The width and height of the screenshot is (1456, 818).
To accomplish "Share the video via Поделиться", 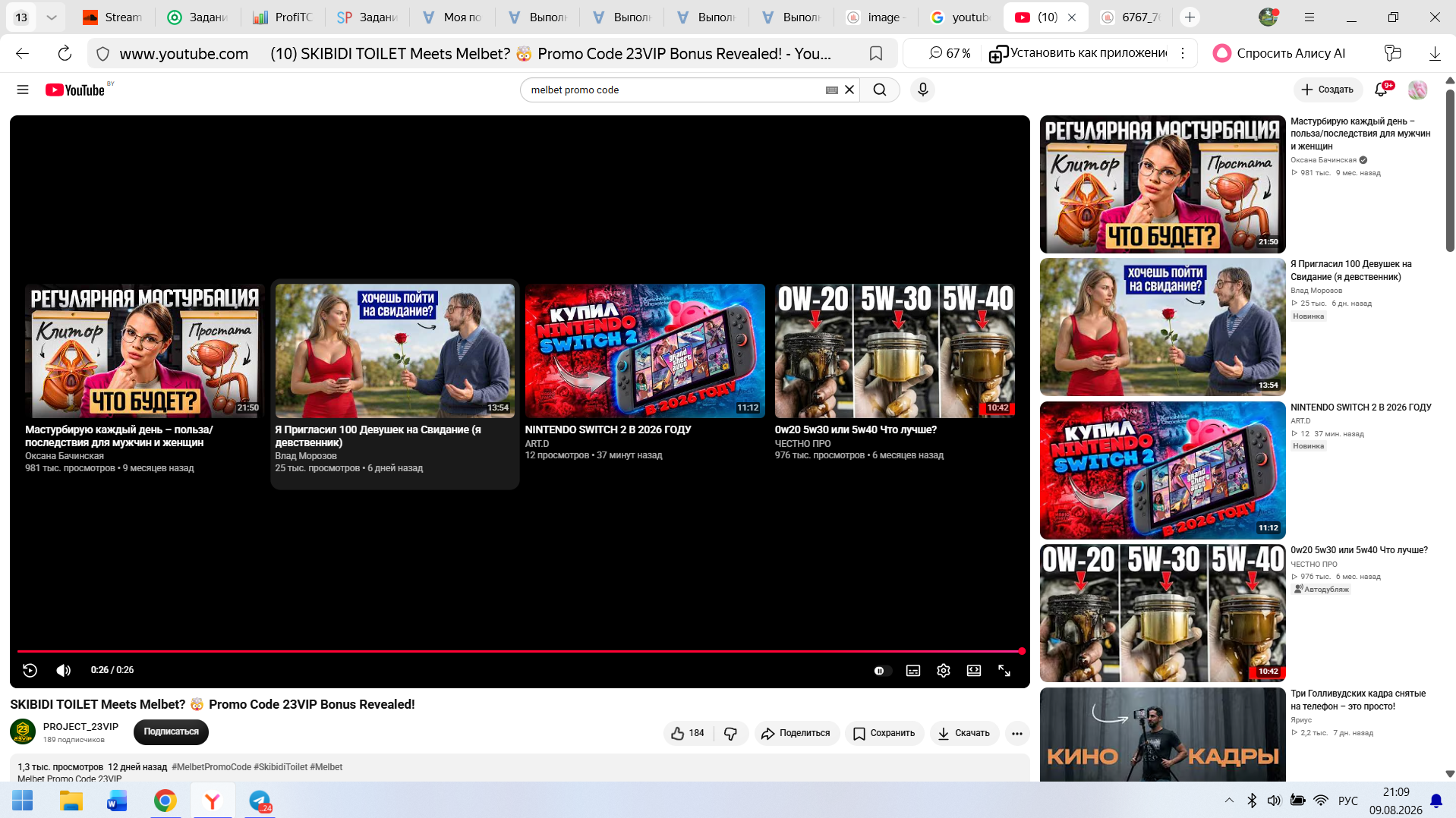I will (796, 733).
